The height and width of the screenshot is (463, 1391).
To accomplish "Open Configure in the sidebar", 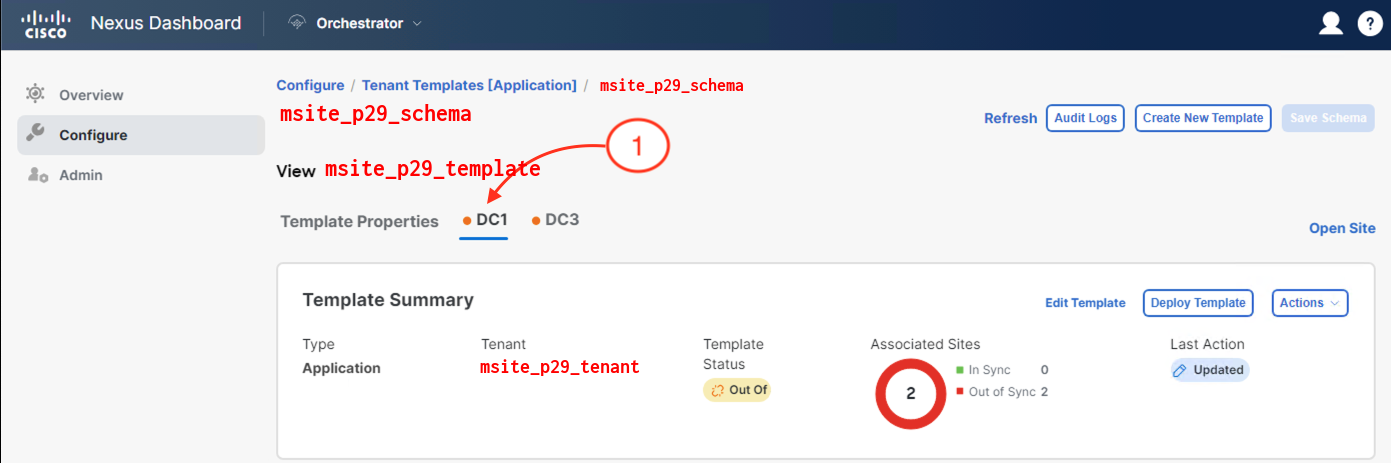I will click(141, 135).
